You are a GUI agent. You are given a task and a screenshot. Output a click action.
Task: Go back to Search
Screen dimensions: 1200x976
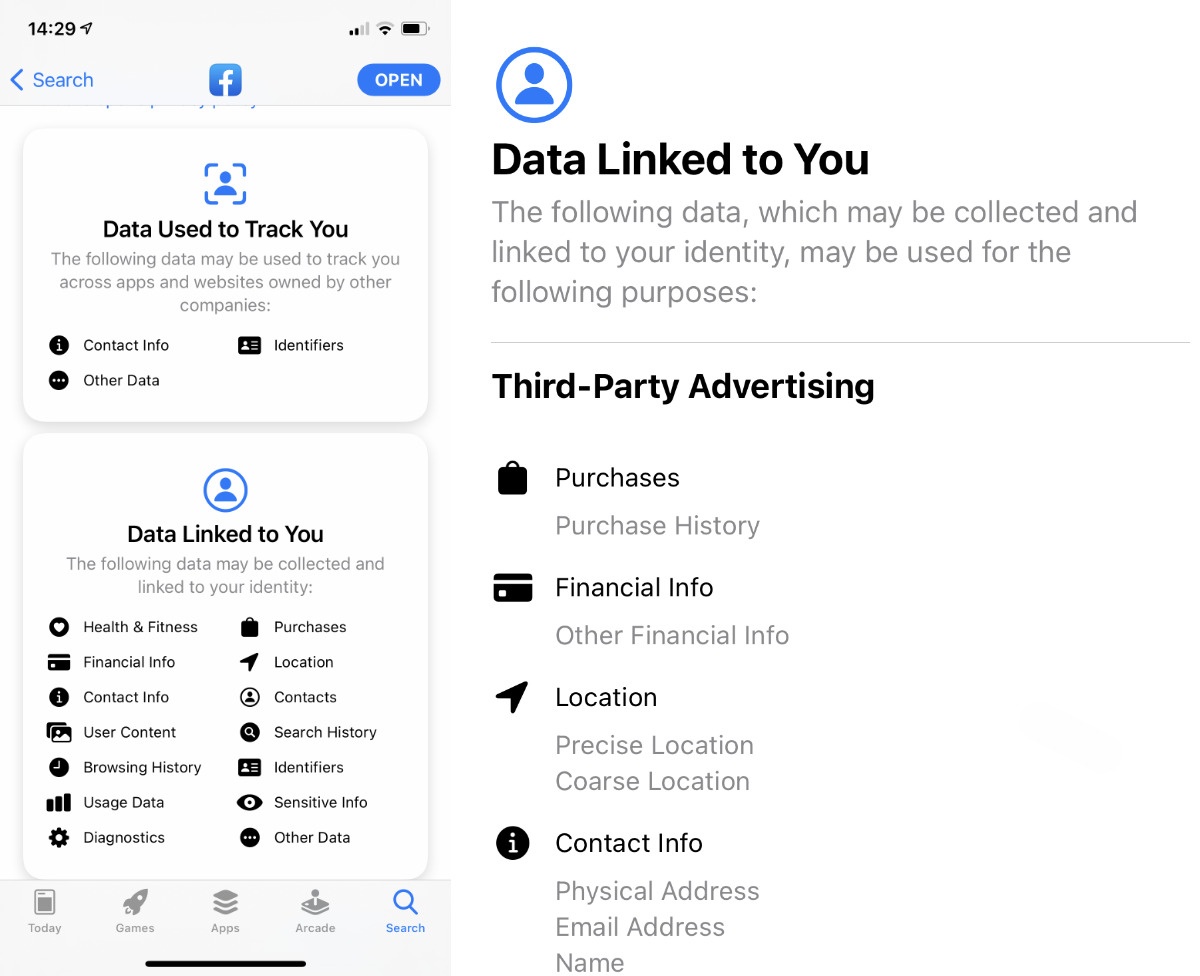click(x=51, y=80)
